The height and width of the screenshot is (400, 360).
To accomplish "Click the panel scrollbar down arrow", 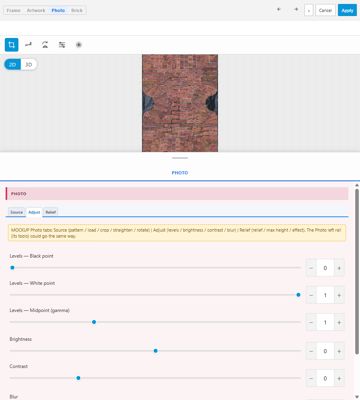I will (x=357, y=397).
